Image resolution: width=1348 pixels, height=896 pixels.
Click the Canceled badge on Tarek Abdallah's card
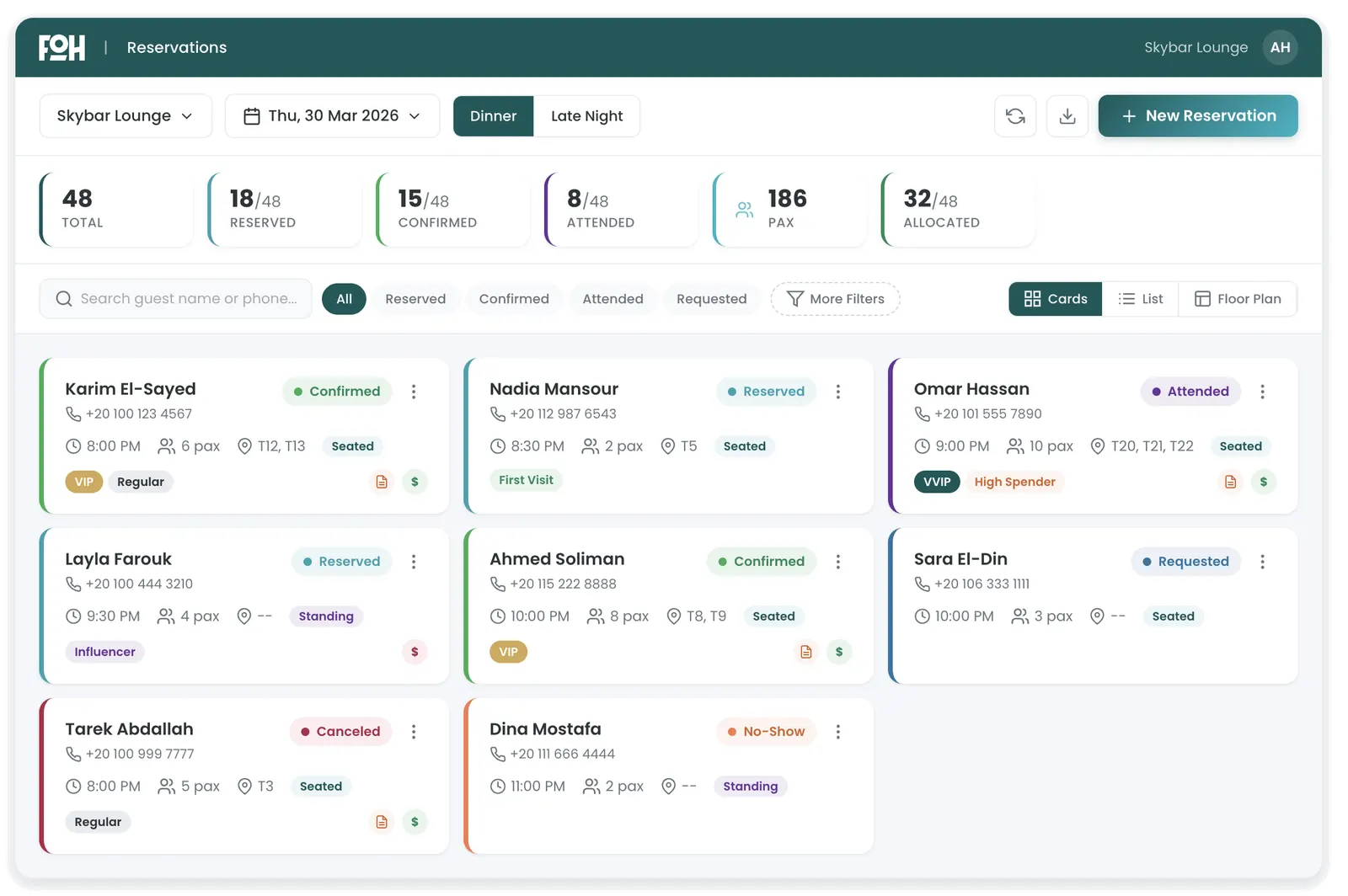click(341, 732)
